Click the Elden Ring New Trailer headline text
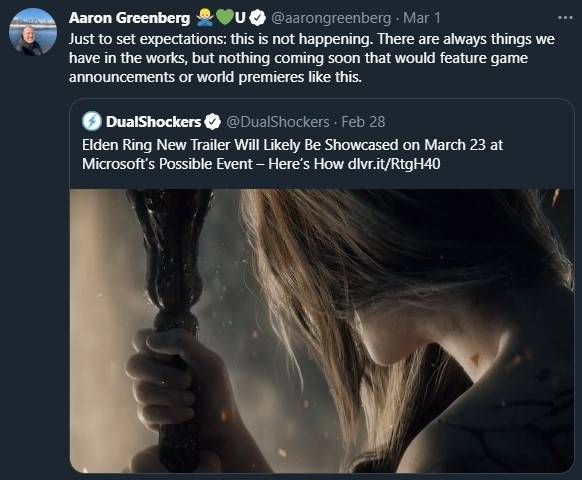 [x=292, y=145]
